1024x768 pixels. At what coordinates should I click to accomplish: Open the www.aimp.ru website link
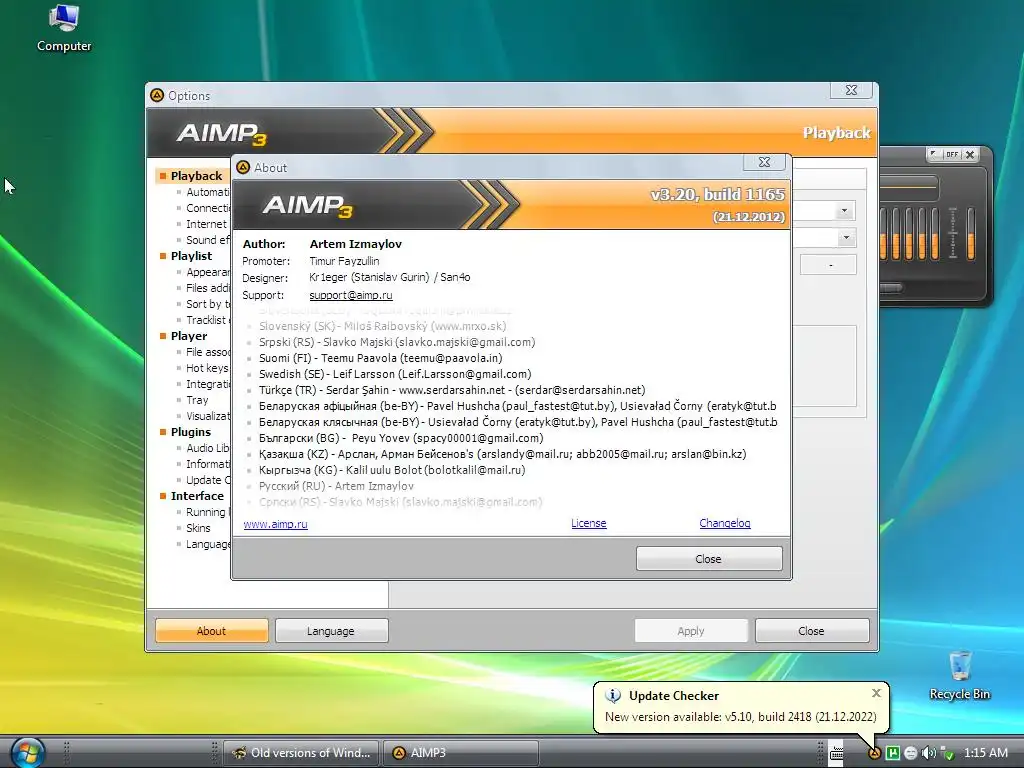tap(275, 524)
